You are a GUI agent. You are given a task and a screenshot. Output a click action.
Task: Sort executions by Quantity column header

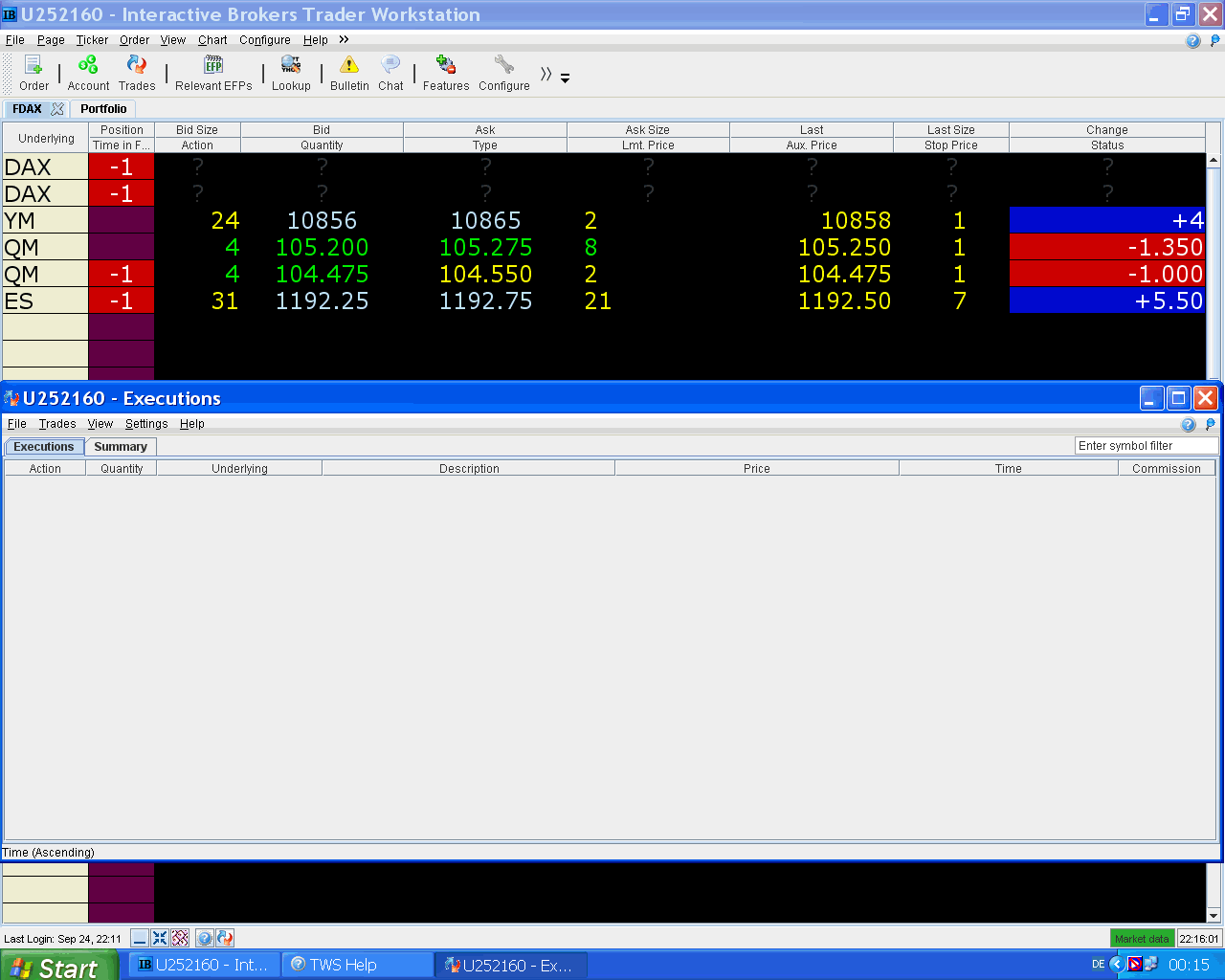(x=122, y=469)
